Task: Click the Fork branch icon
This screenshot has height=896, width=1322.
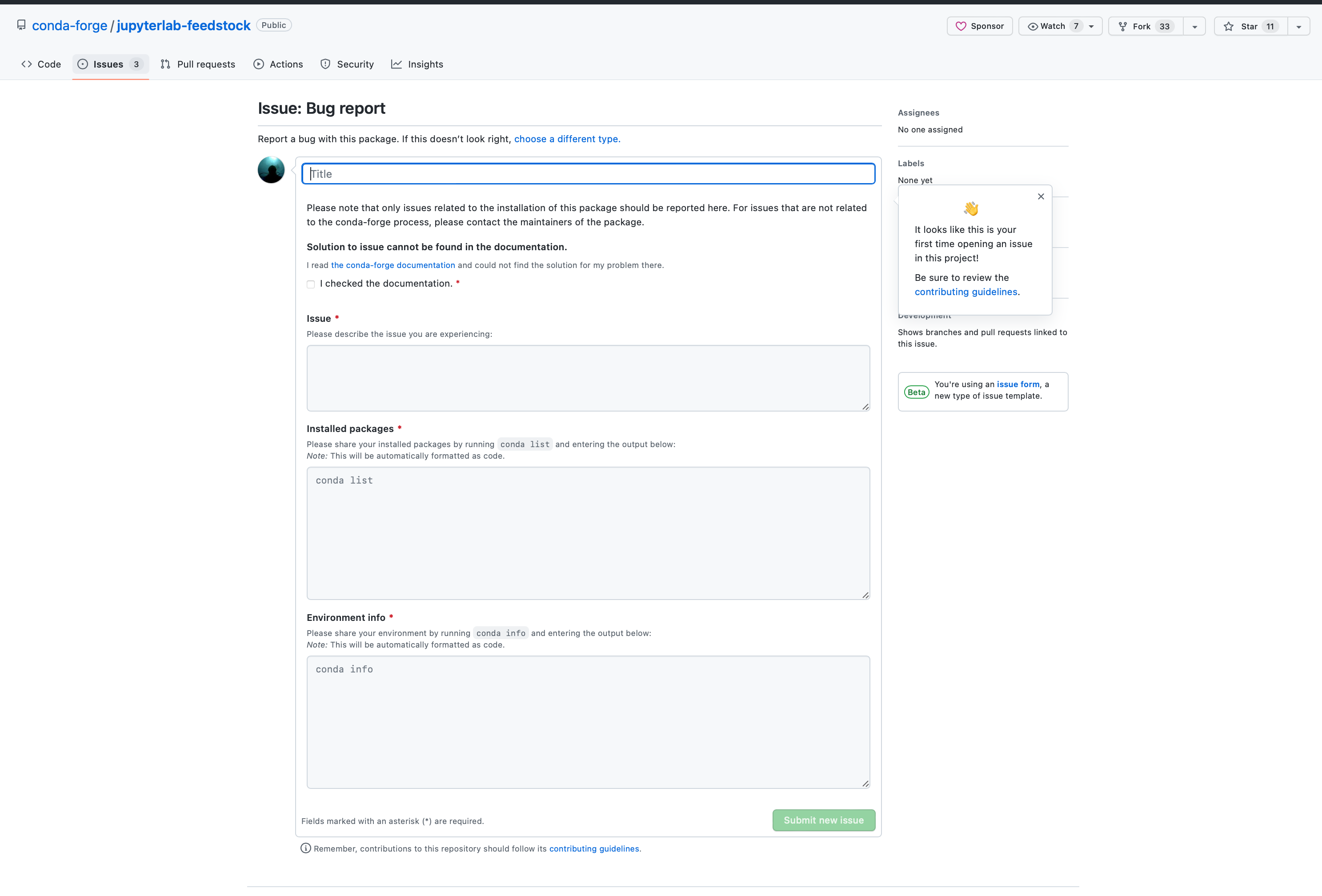Action: pyautogui.click(x=1122, y=26)
